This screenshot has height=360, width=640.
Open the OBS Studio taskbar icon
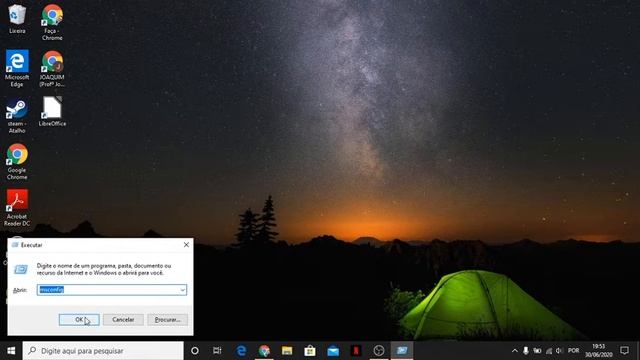point(379,351)
